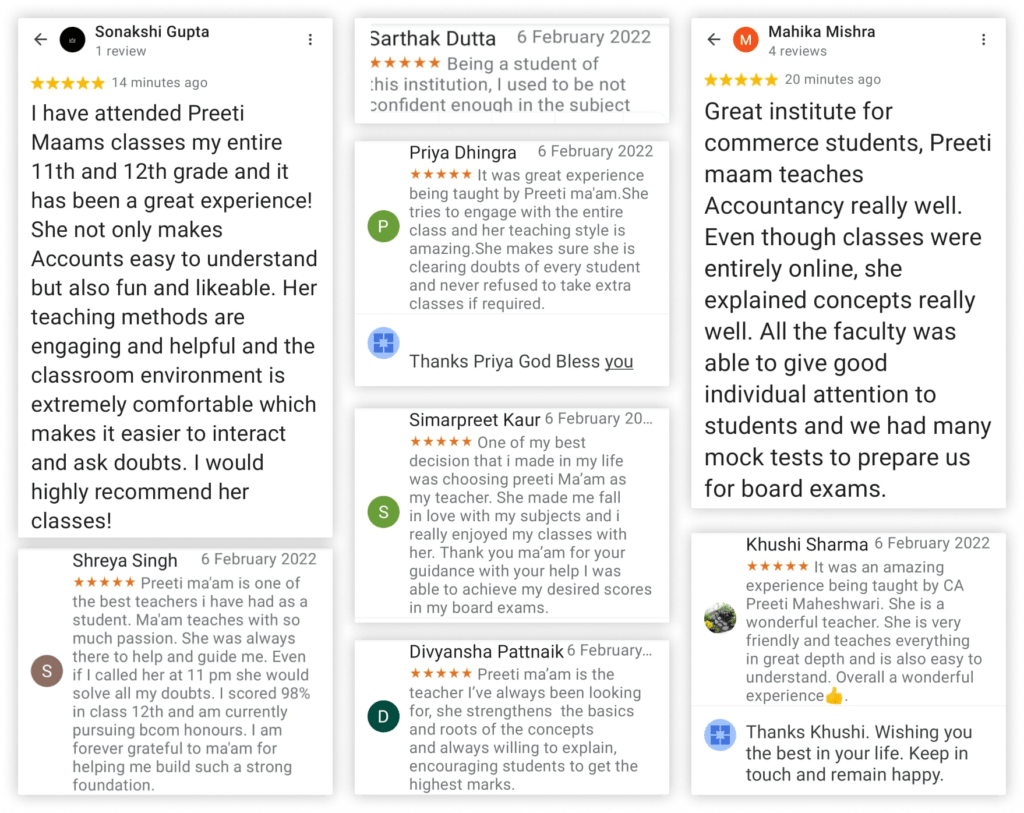Open Shreya Singh reviewer name

click(125, 561)
